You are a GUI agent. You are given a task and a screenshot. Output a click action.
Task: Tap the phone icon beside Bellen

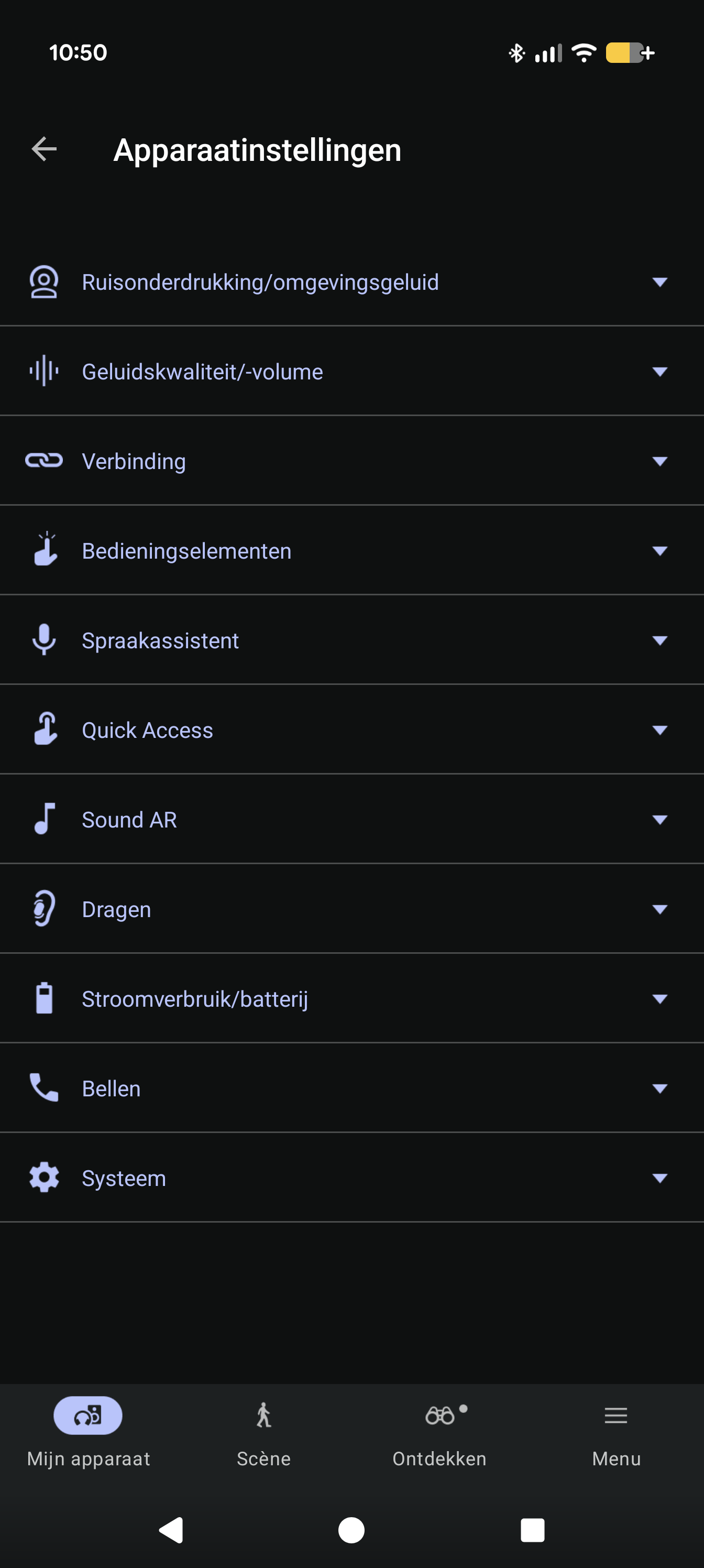pyautogui.click(x=44, y=1088)
